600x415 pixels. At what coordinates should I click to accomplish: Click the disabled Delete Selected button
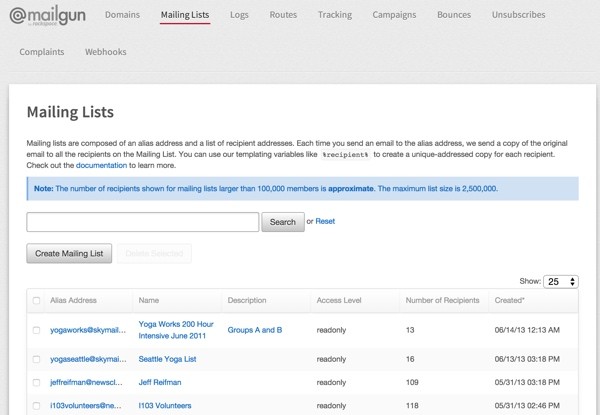click(x=154, y=253)
